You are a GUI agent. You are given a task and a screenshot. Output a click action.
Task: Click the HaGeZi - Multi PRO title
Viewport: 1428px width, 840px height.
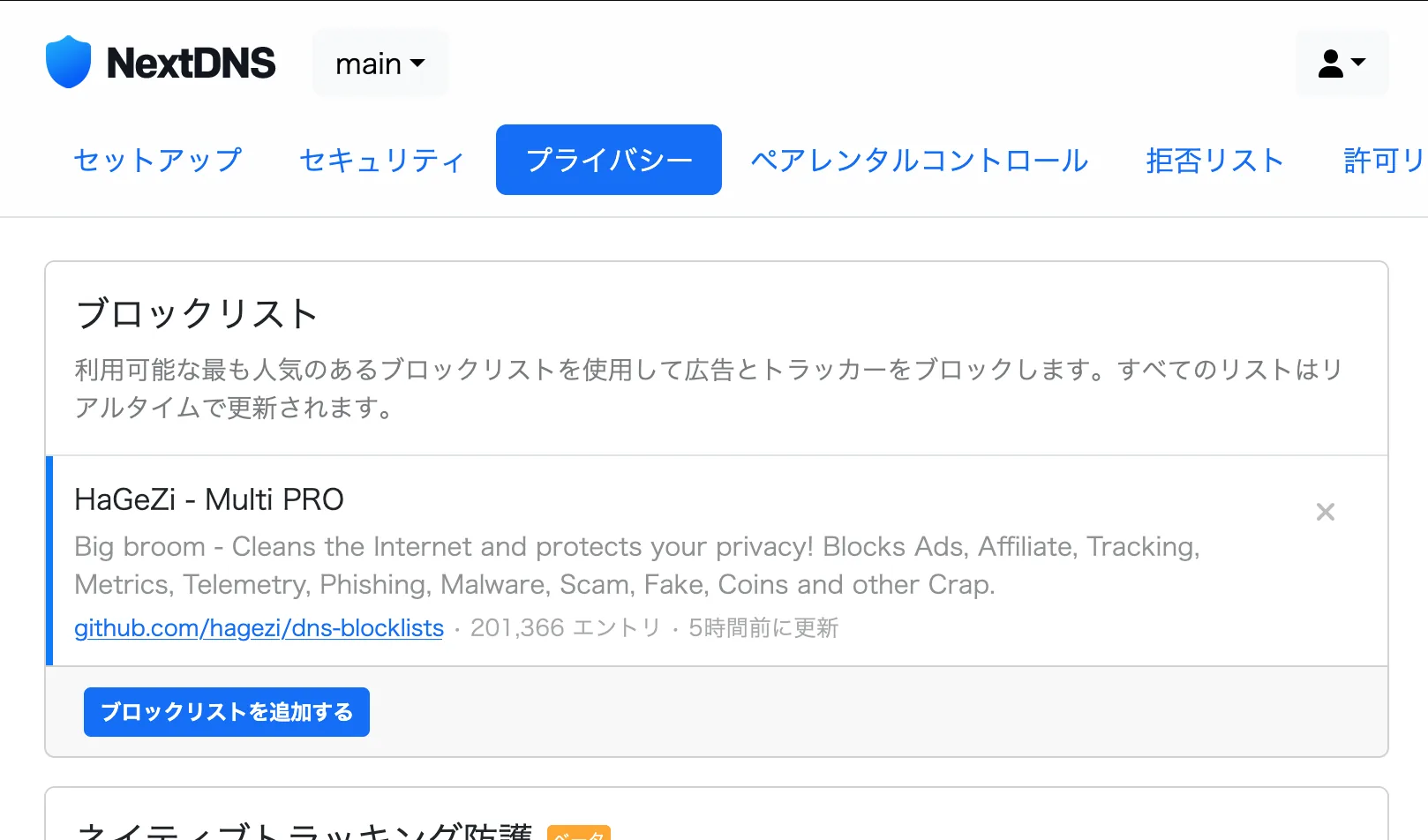pyautogui.click(x=209, y=499)
